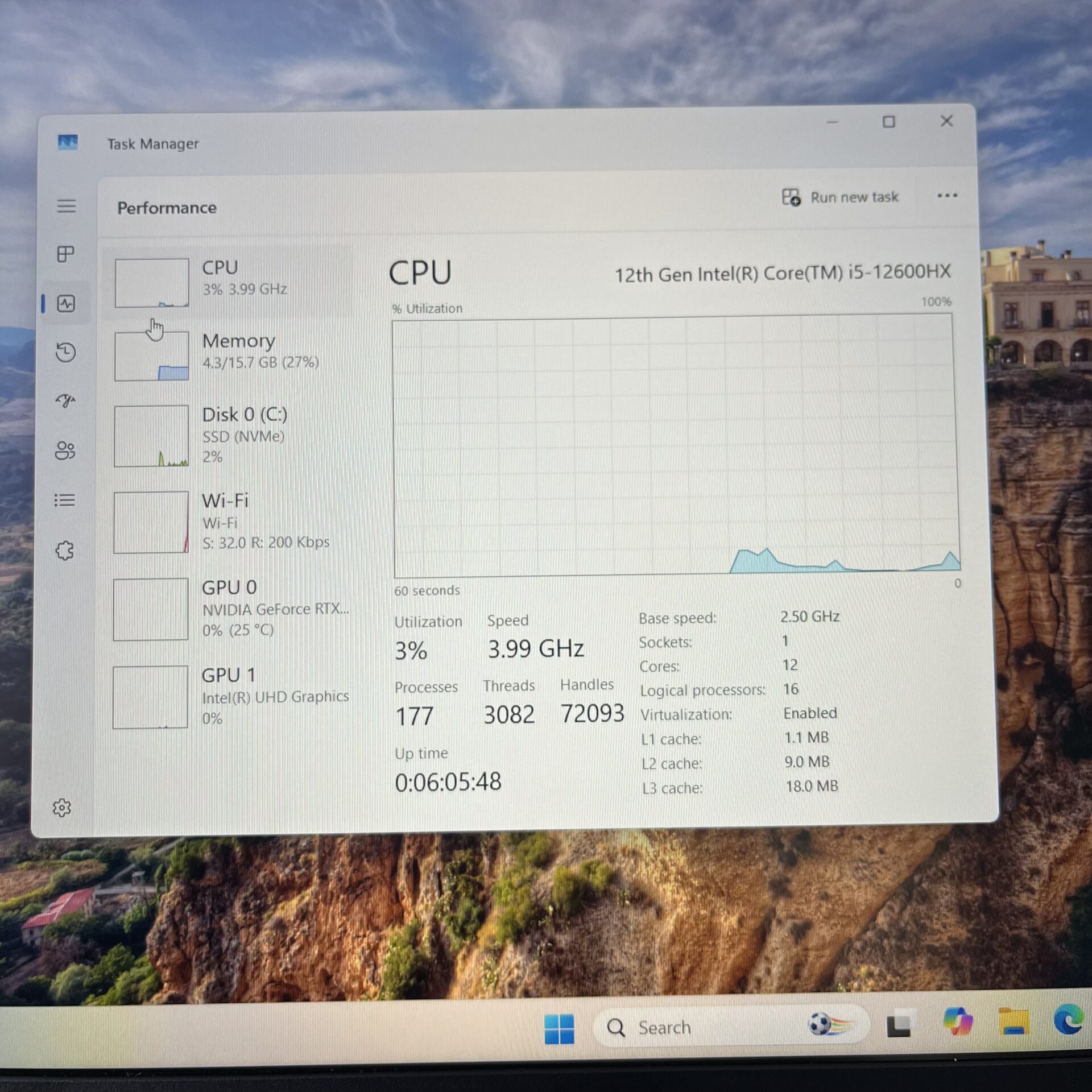Click the 12th Gen Intel Core i5-12600HX text
This screenshot has height=1092, width=1092.
[x=783, y=274]
